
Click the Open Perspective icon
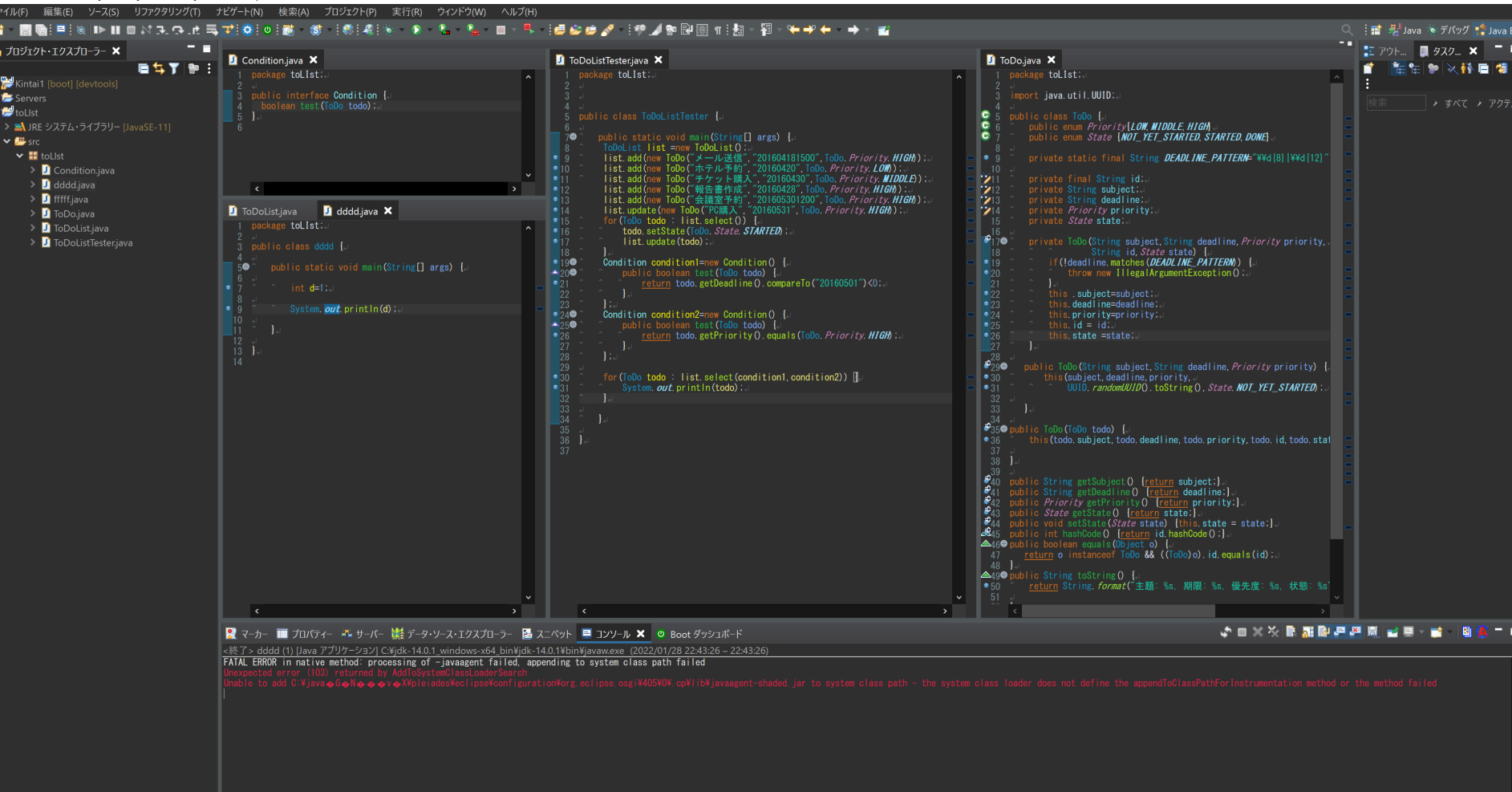click(x=1376, y=30)
